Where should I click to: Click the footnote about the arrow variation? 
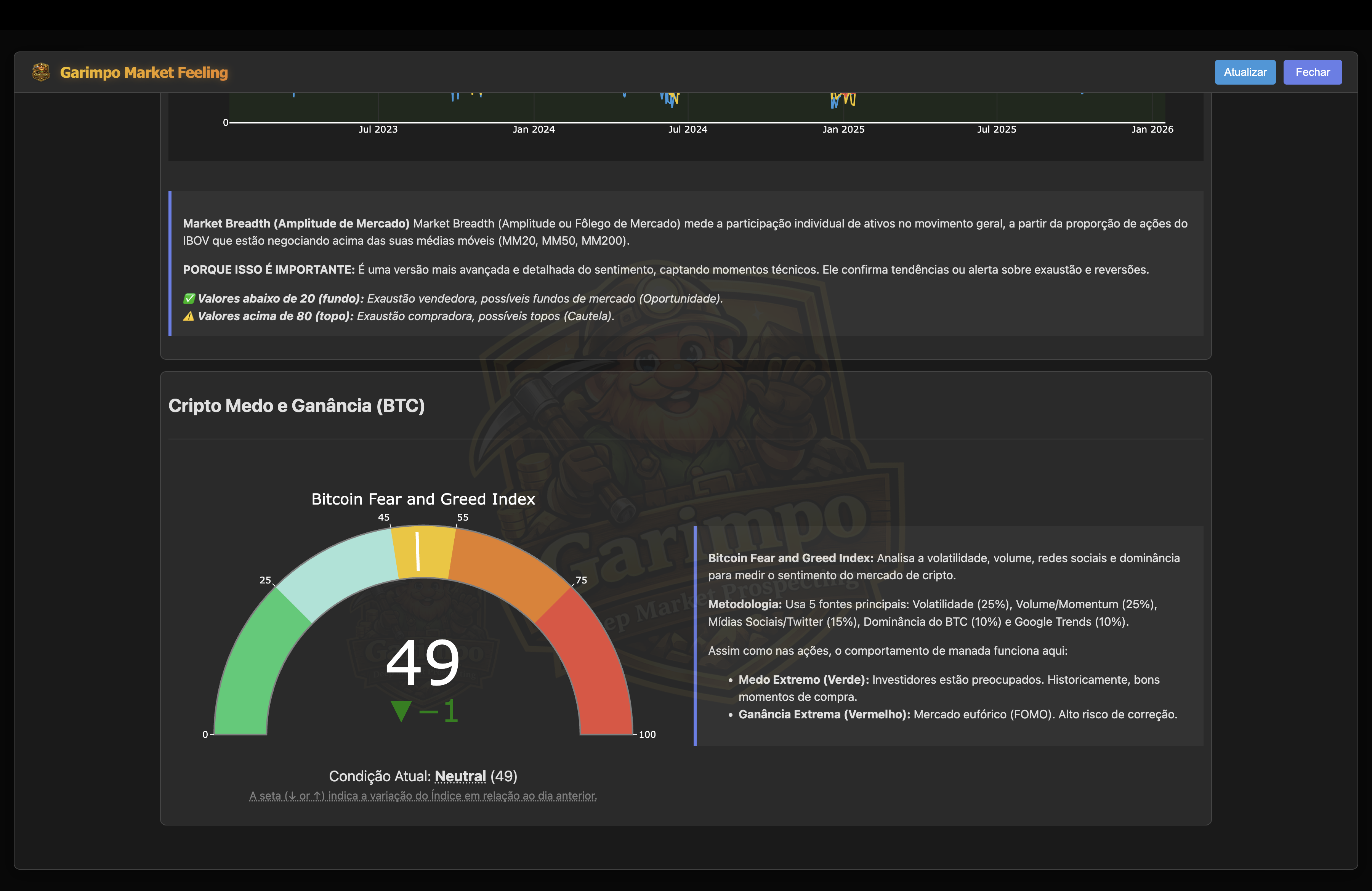(x=423, y=796)
